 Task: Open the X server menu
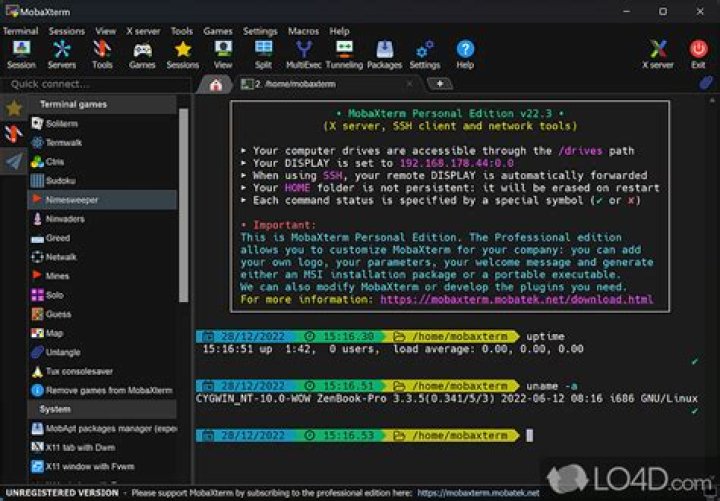(143, 31)
